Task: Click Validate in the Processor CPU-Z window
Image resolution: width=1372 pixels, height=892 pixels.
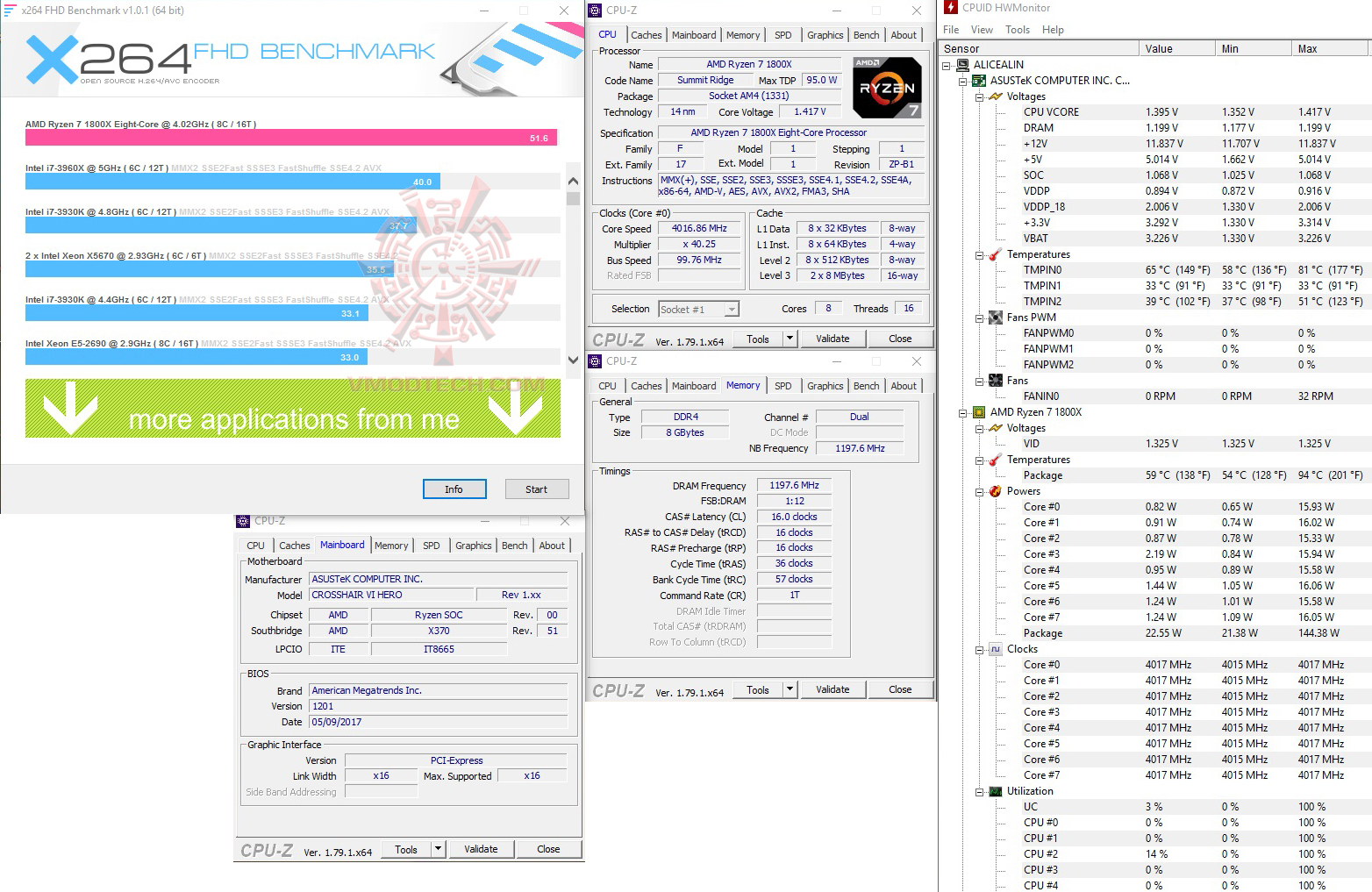Action: (x=832, y=339)
